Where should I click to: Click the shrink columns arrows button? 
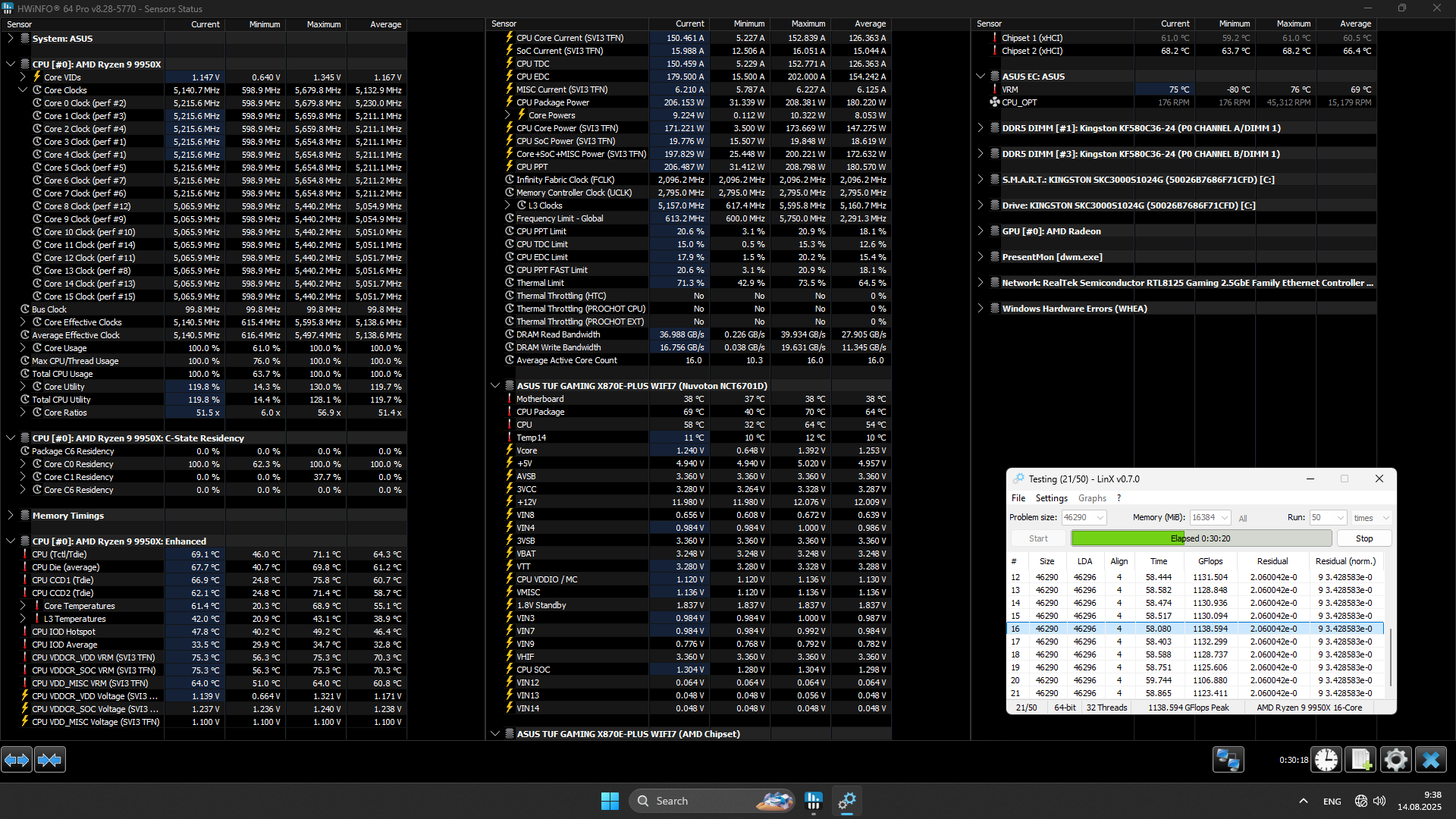tap(50, 760)
